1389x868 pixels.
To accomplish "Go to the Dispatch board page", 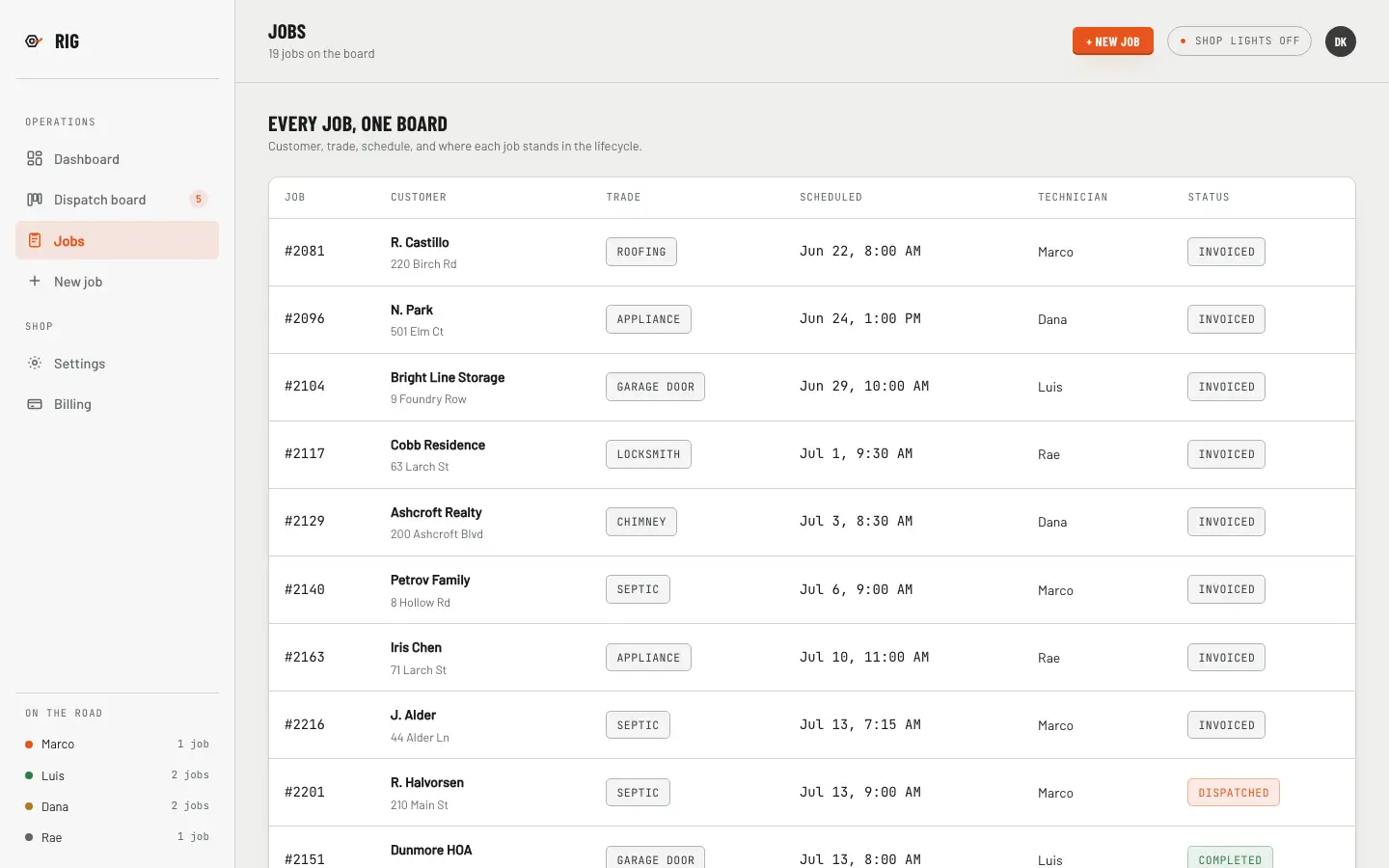I will pyautogui.click(x=117, y=200).
